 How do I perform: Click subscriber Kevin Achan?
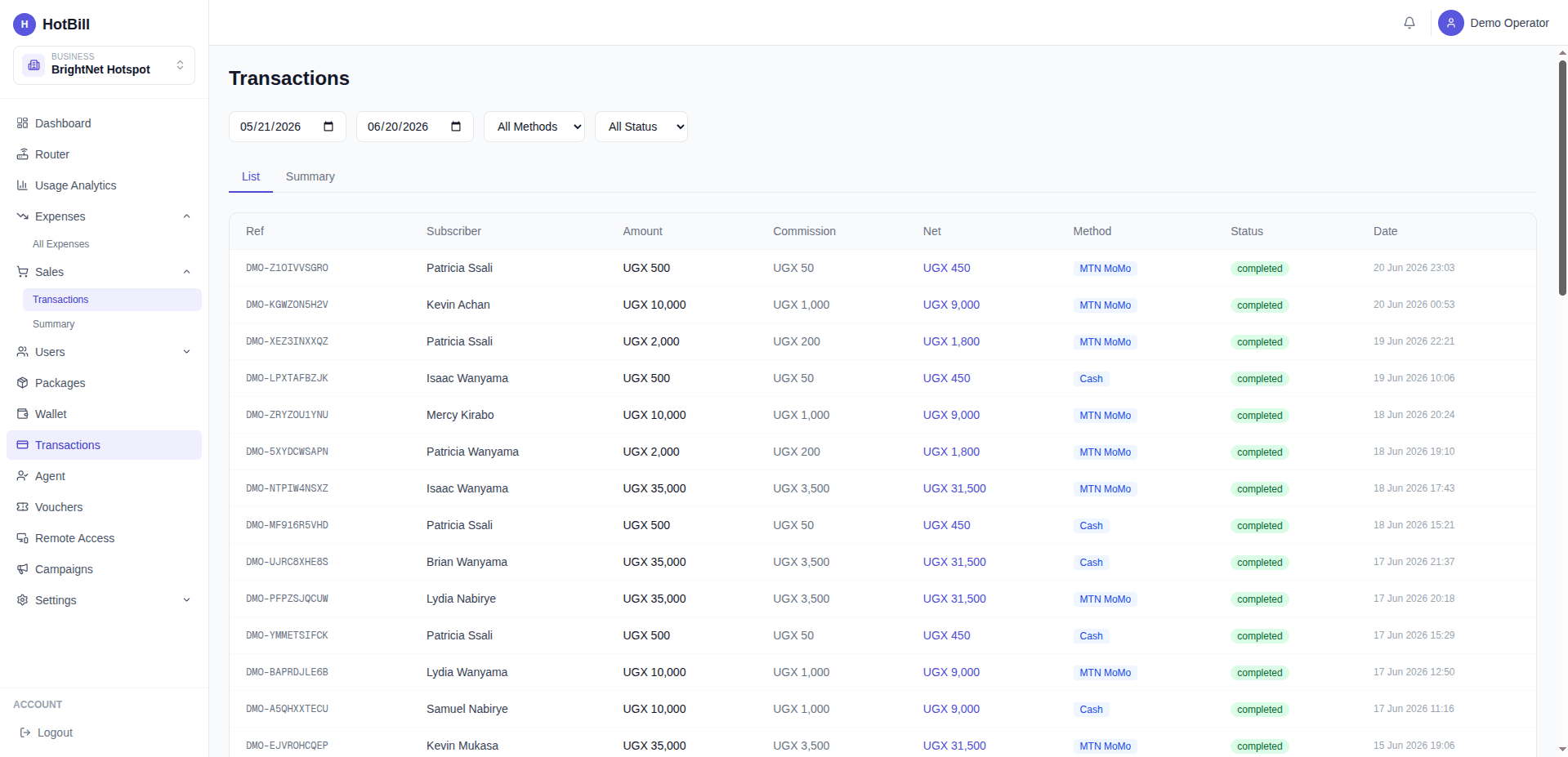pyautogui.click(x=458, y=305)
